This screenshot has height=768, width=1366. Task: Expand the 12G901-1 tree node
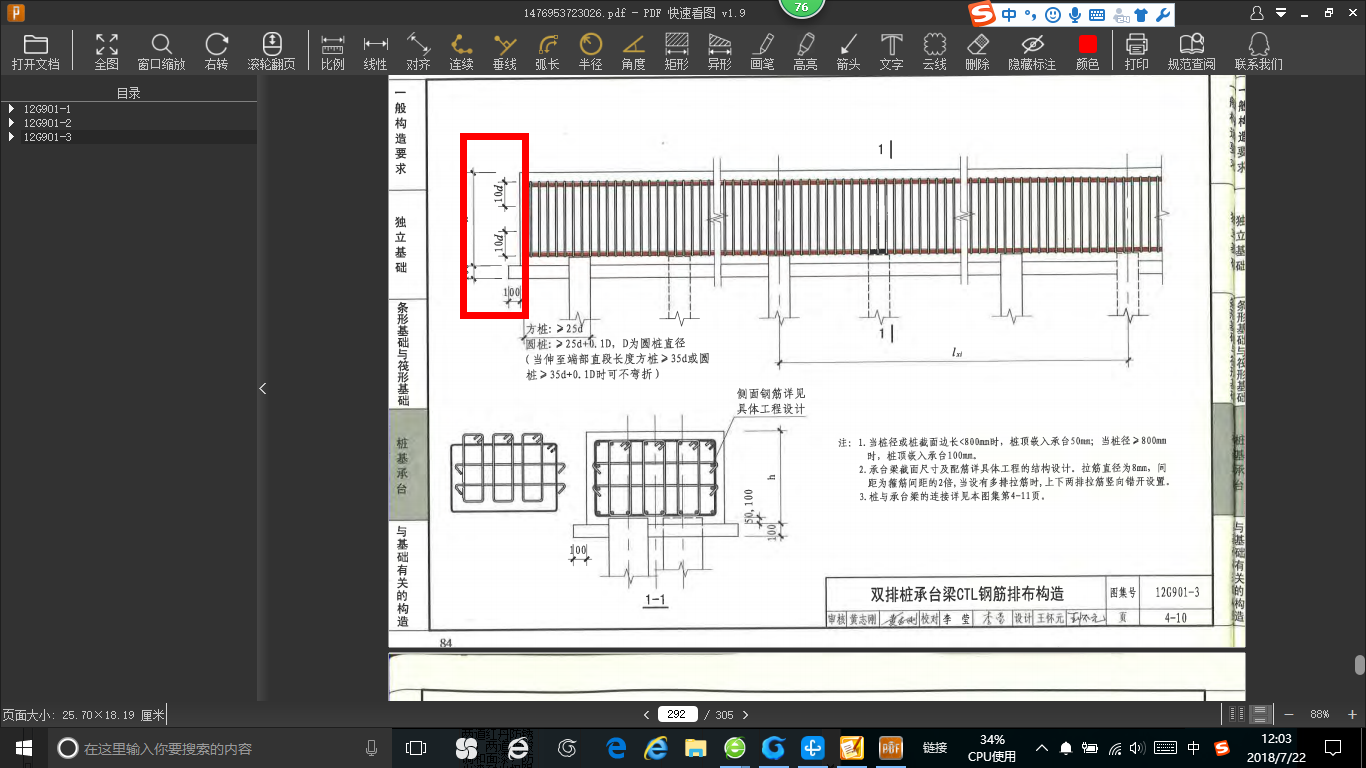pyautogui.click(x=11, y=108)
